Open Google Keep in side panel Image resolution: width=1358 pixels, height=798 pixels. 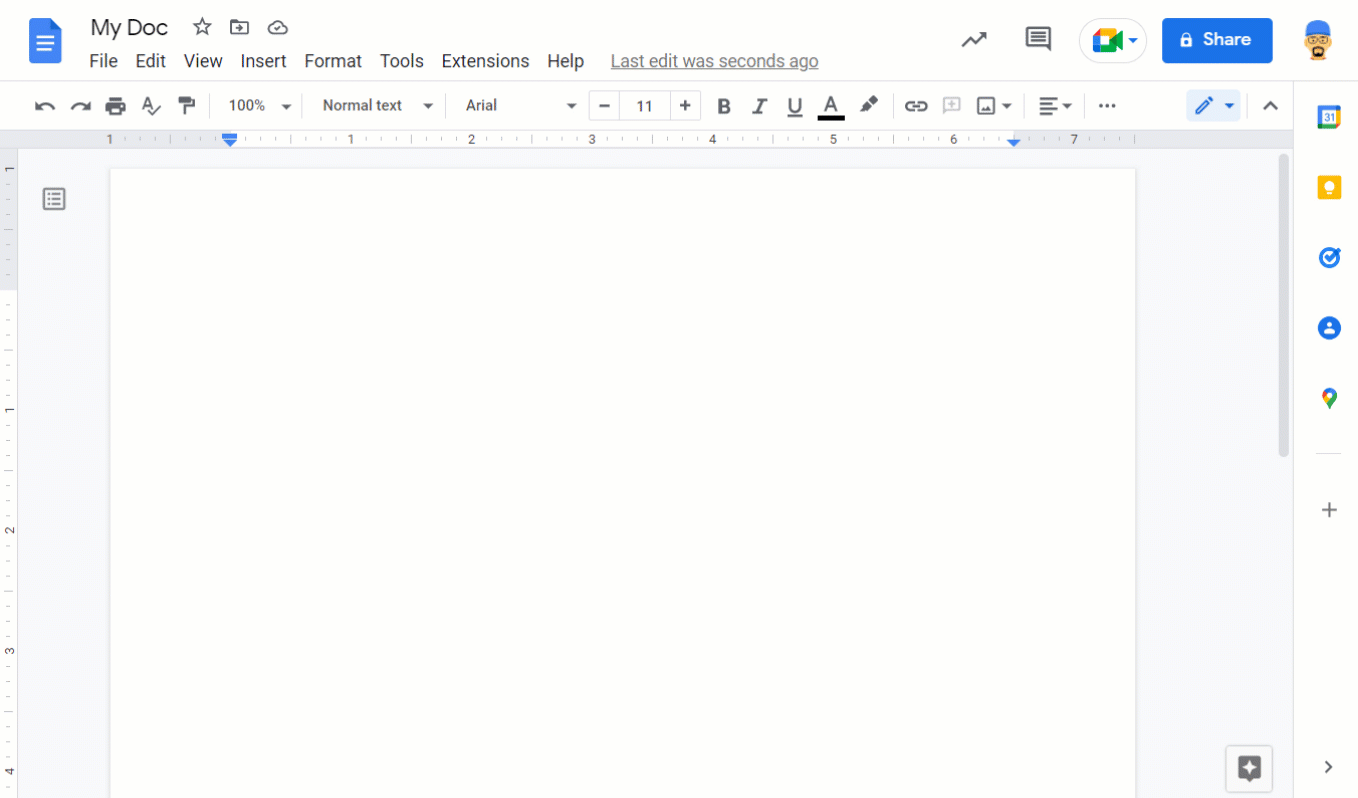(x=1329, y=187)
